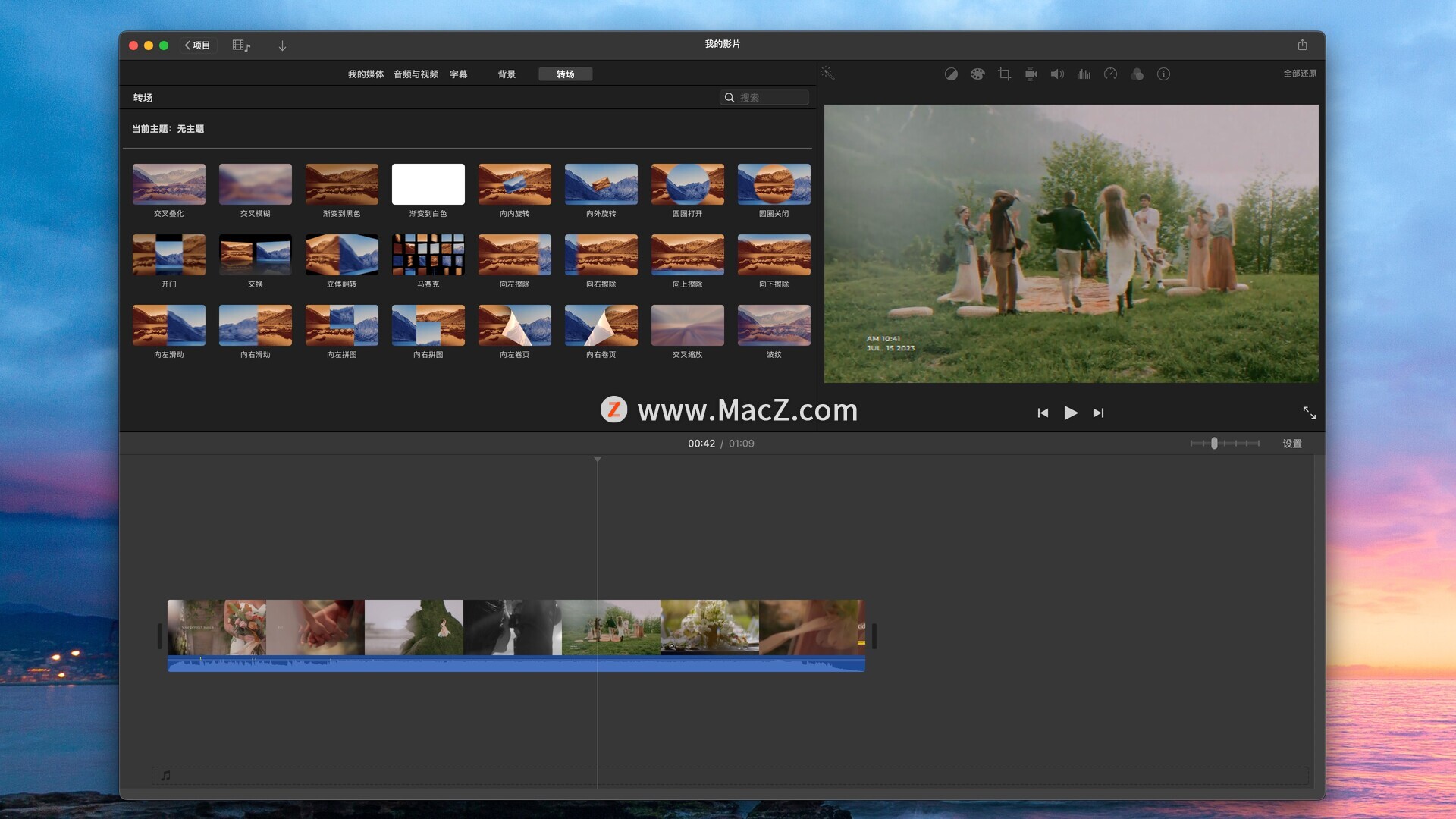Open clip filter and audio effects
This screenshot has height=819, width=1456.
(1137, 74)
